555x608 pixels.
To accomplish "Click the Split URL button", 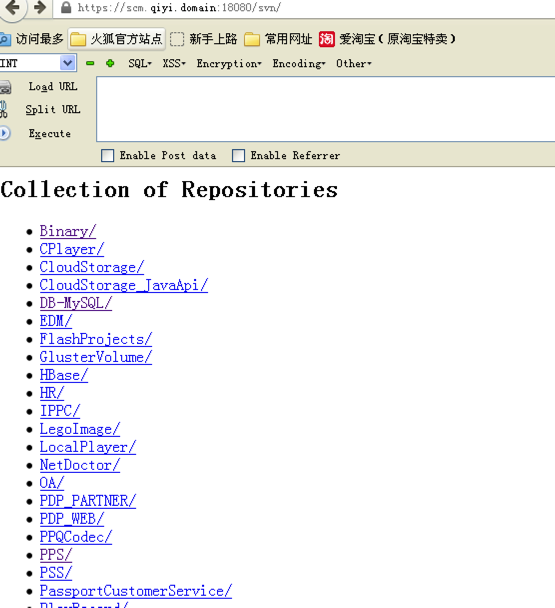I will point(53,110).
